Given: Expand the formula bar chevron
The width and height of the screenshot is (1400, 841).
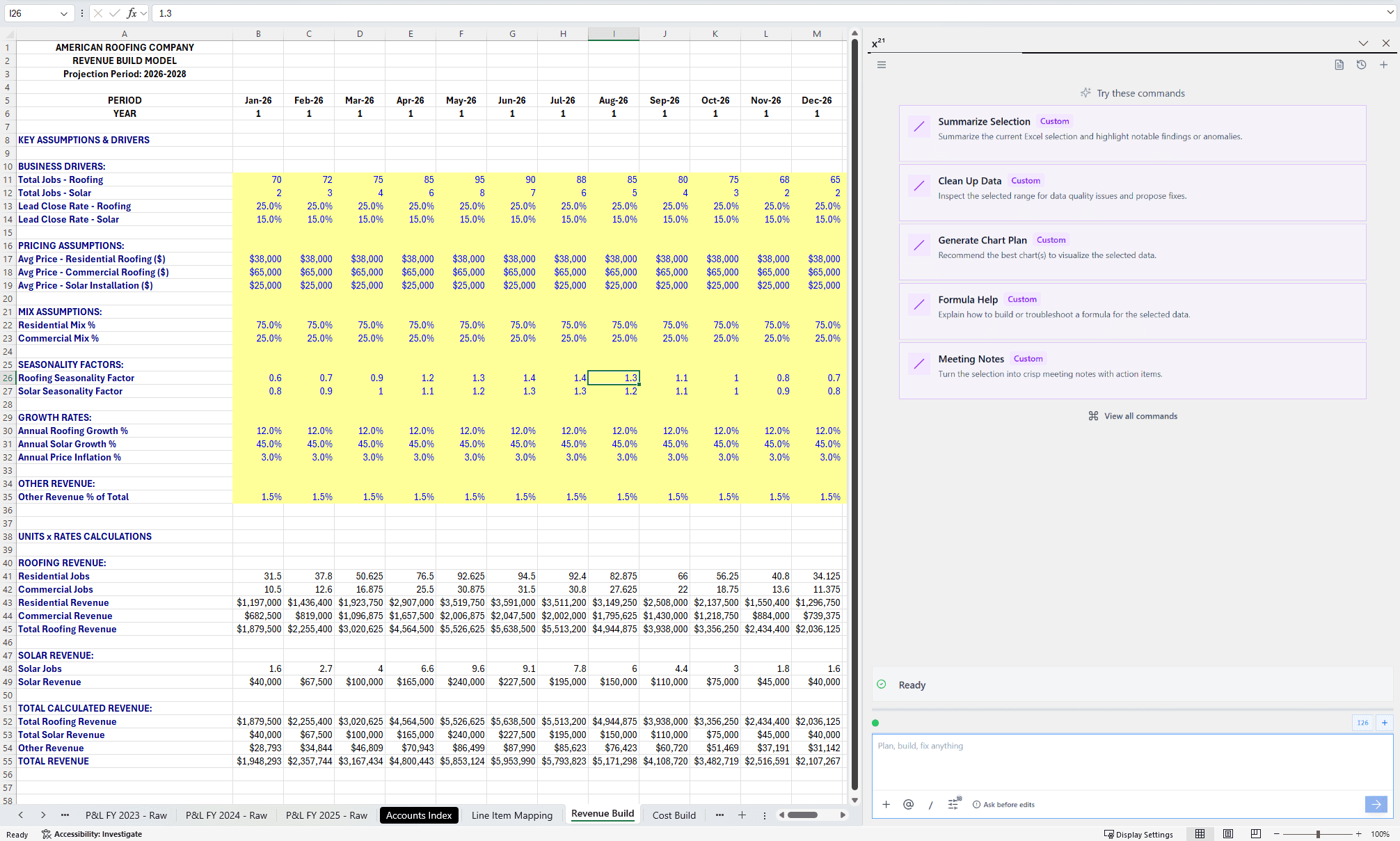Looking at the screenshot, I should pyautogui.click(x=1390, y=13).
